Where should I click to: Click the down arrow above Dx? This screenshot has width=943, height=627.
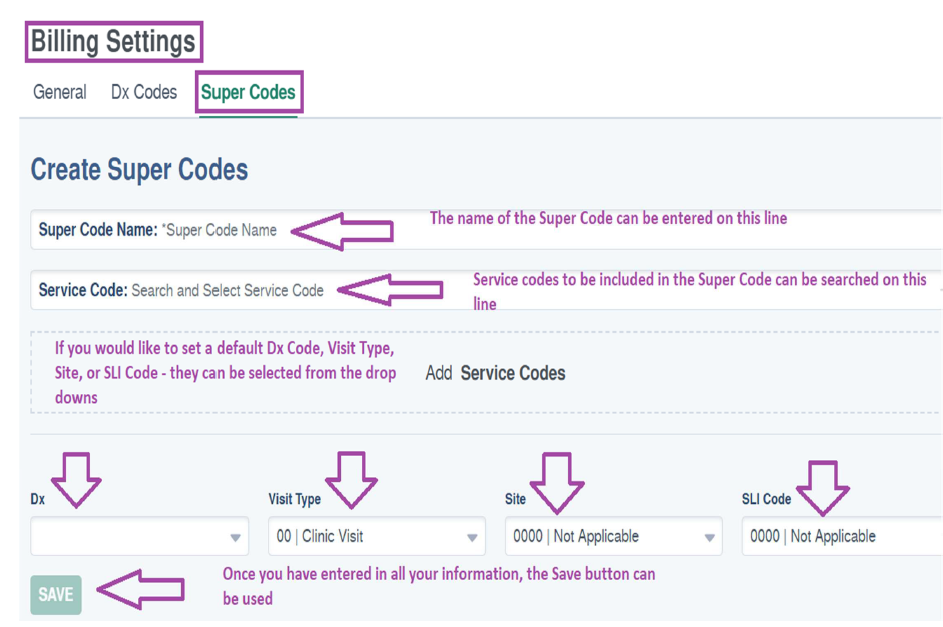(x=76, y=480)
